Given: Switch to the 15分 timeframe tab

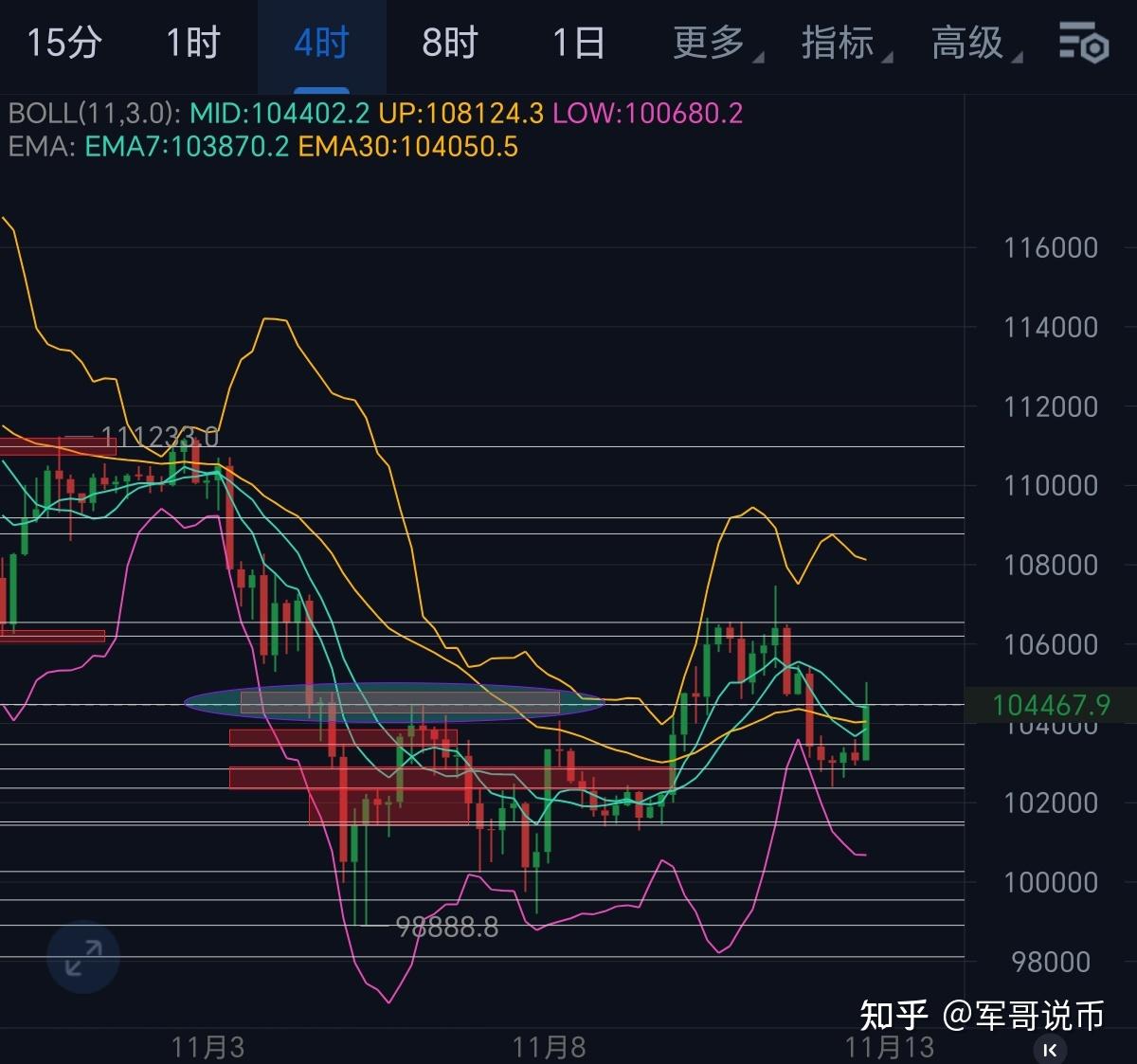Looking at the screenshot, I should 63,43.
